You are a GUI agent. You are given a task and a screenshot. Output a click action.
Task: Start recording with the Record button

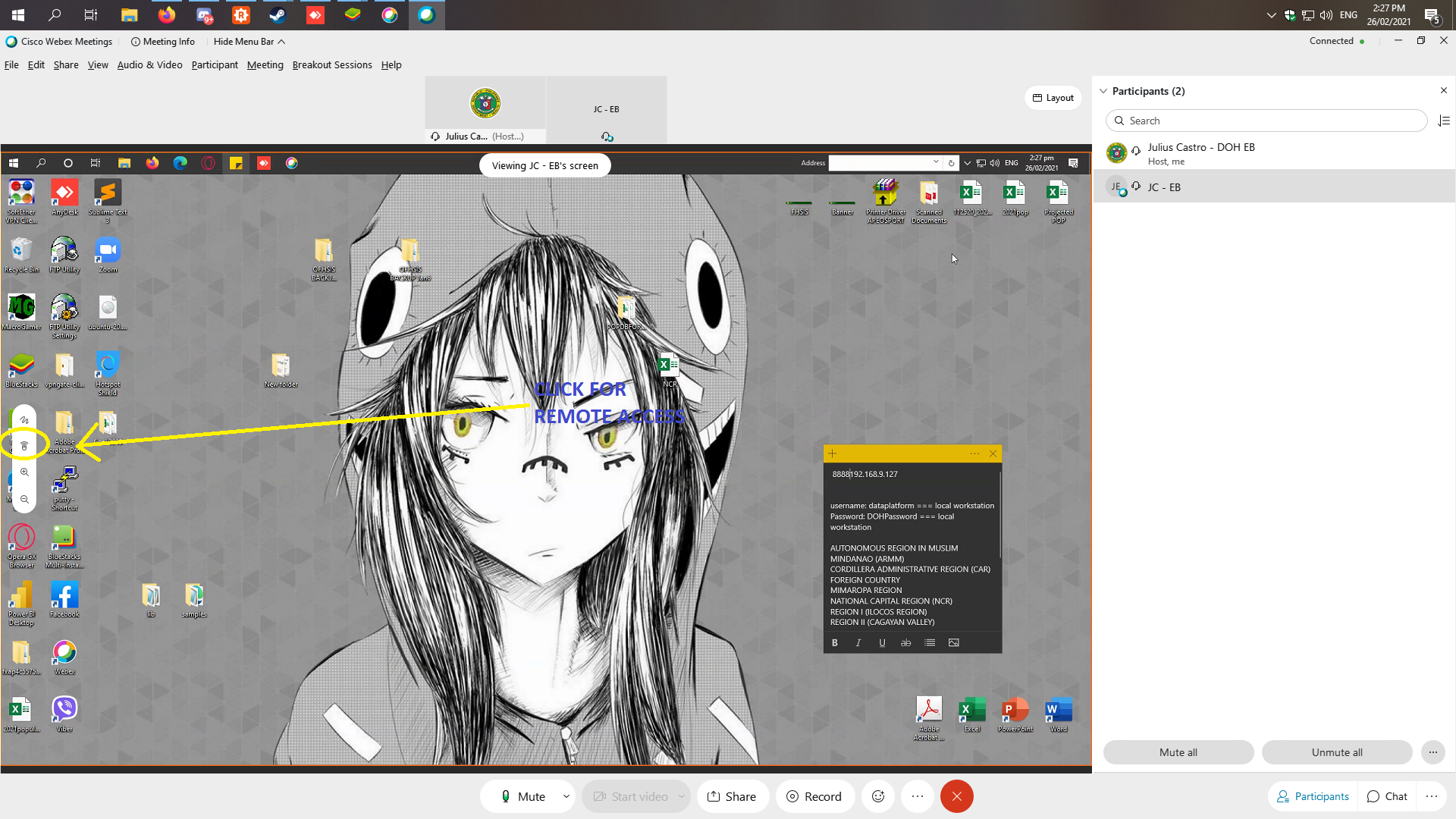click(814, 796)
